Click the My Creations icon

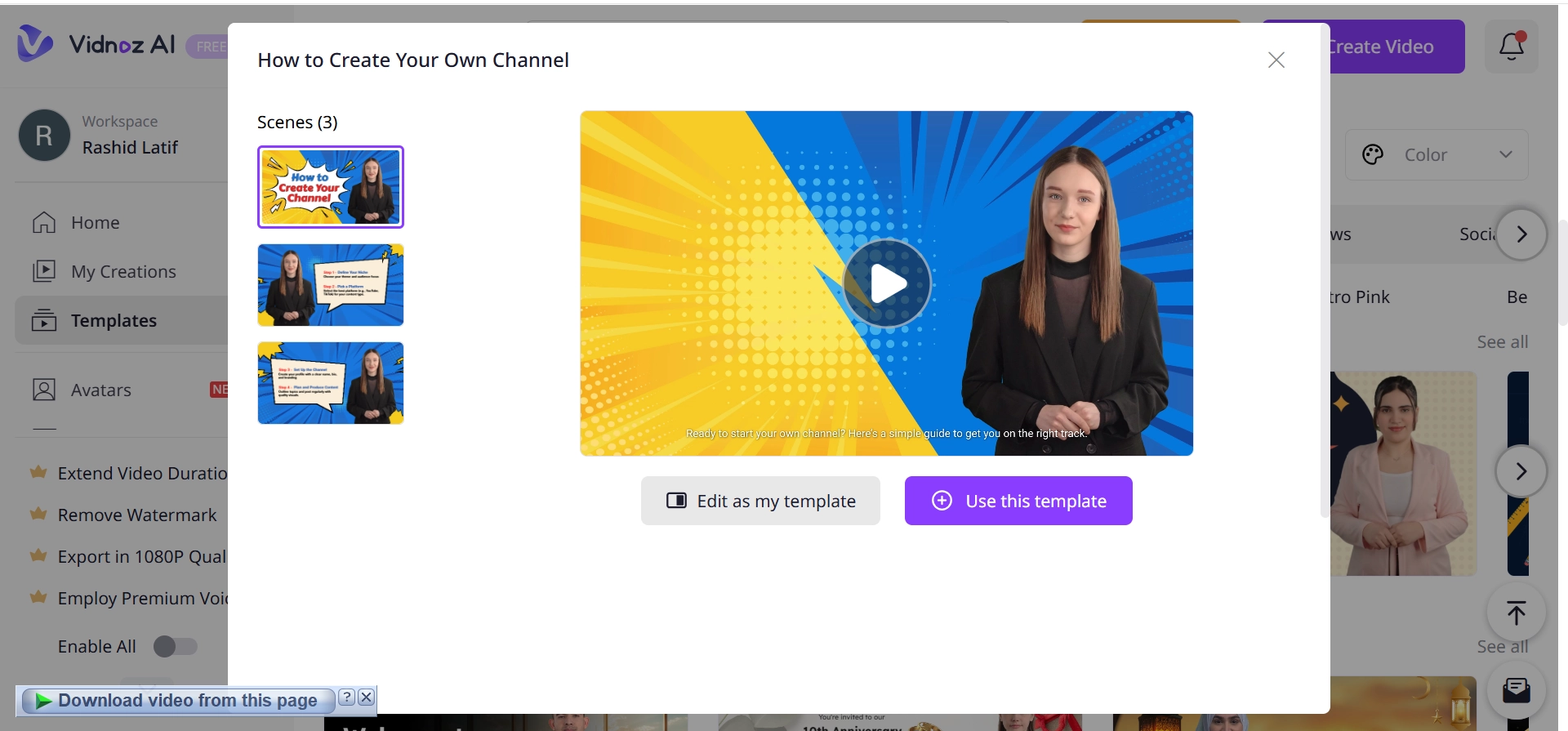44,271
